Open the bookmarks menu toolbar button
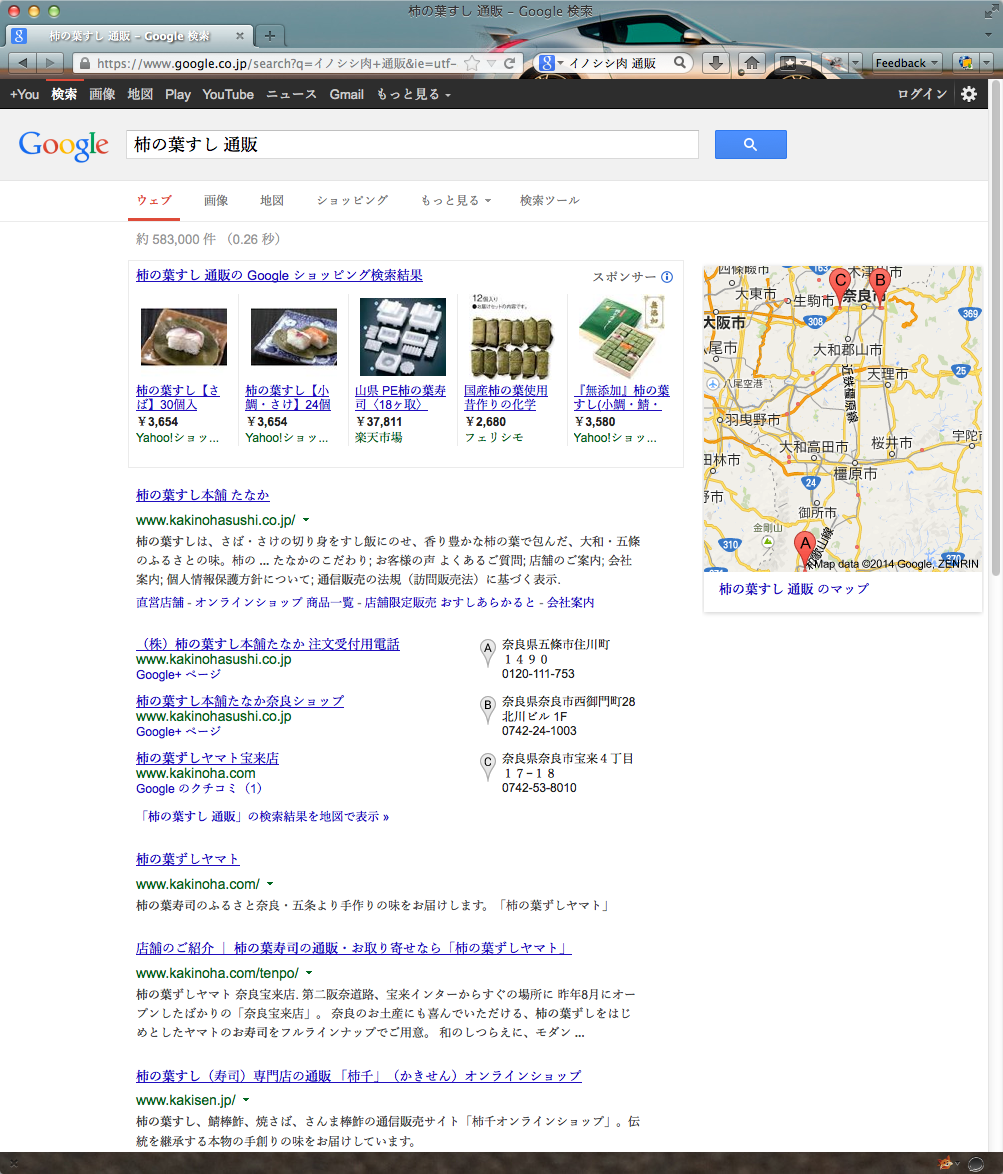The image size is (1003, 1174). tap(792, 63)
